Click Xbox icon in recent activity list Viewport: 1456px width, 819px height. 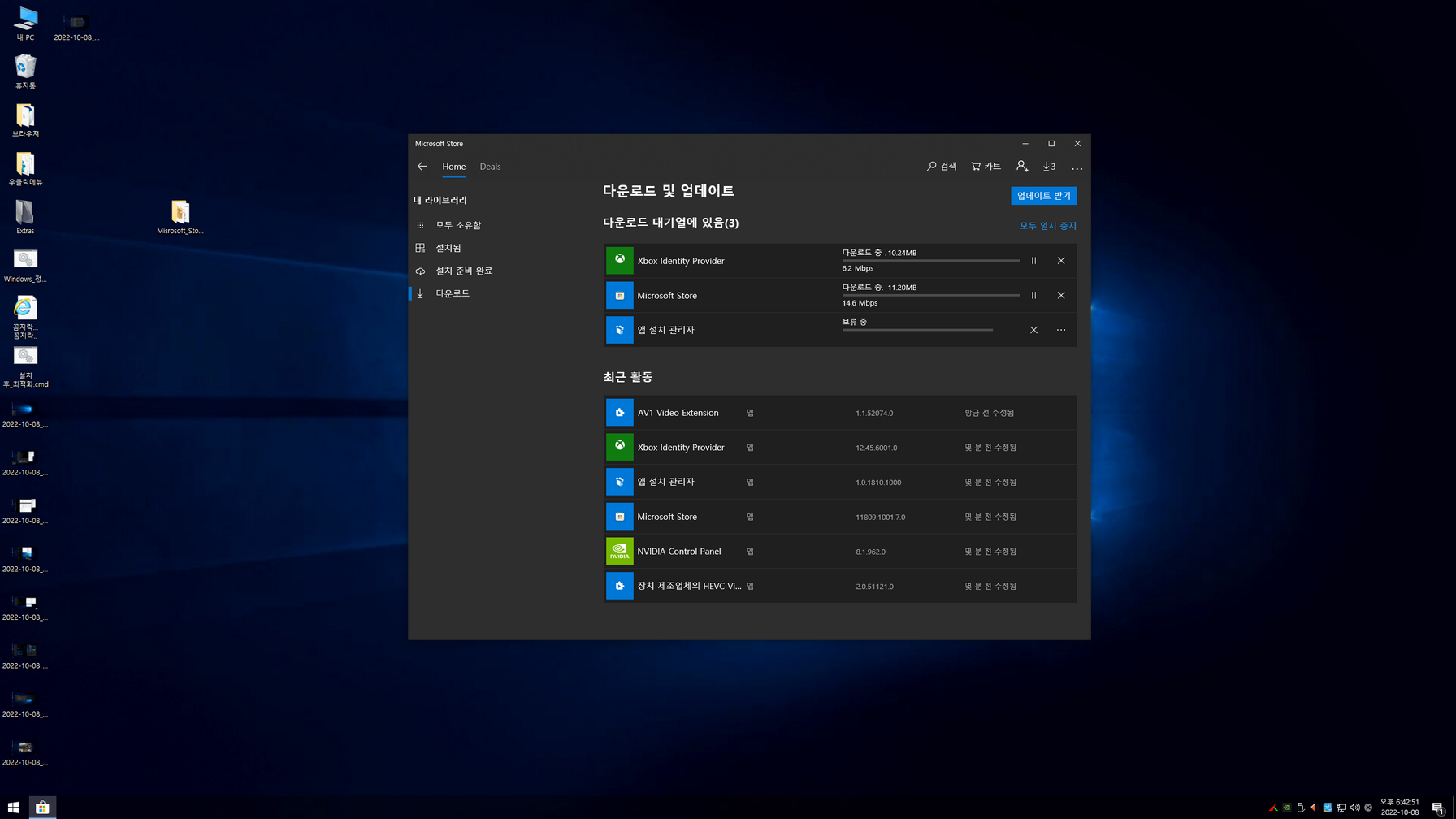620,448
